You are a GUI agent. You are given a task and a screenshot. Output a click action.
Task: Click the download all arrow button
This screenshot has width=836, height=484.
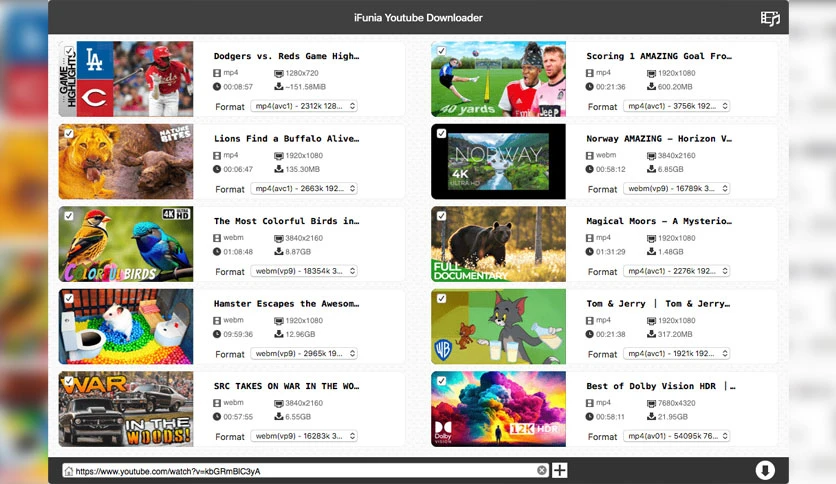click(x=765, y=470)
